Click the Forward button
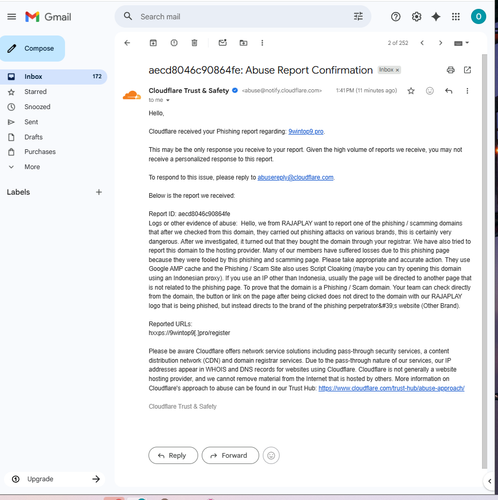Screen dimensions: 498x500 230,455
